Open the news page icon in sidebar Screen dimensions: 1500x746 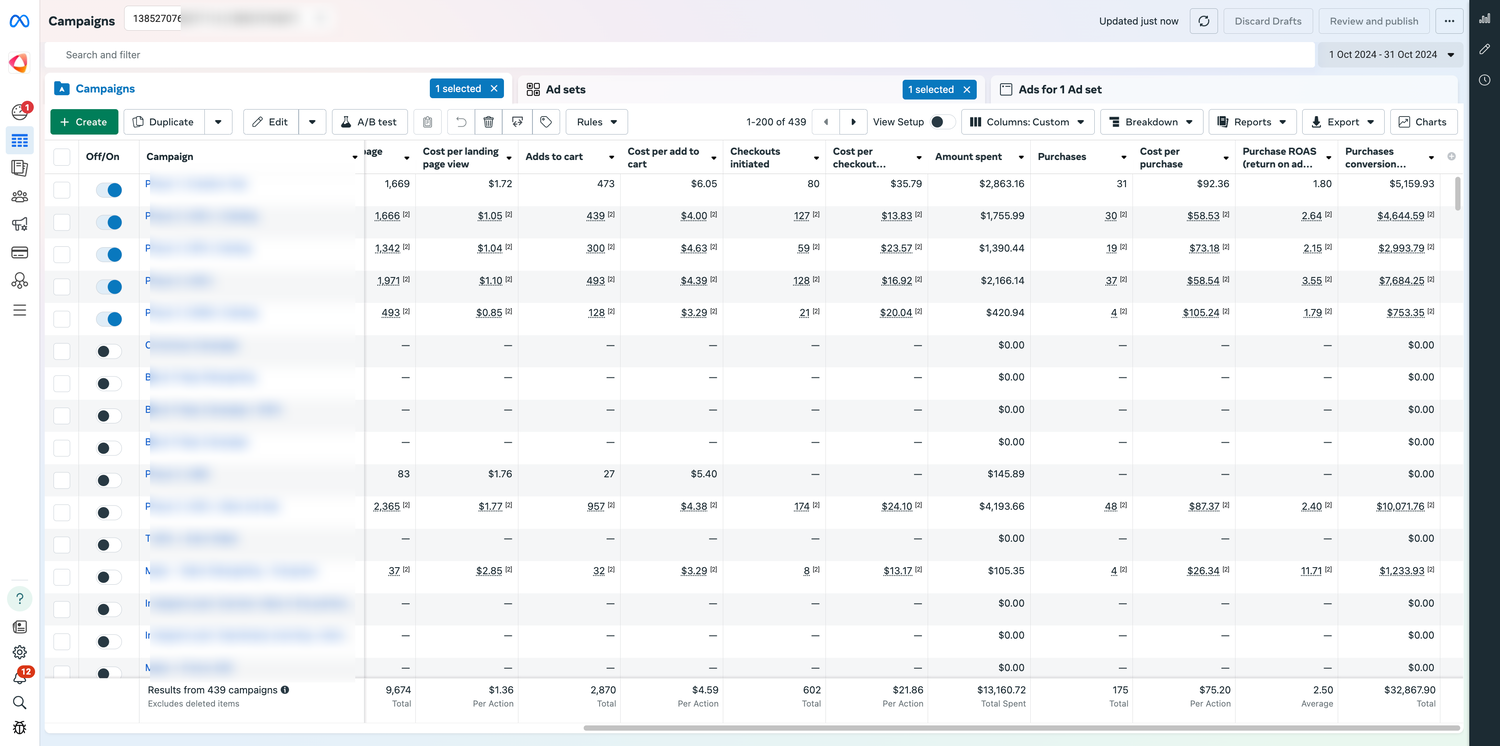[19, 627]
